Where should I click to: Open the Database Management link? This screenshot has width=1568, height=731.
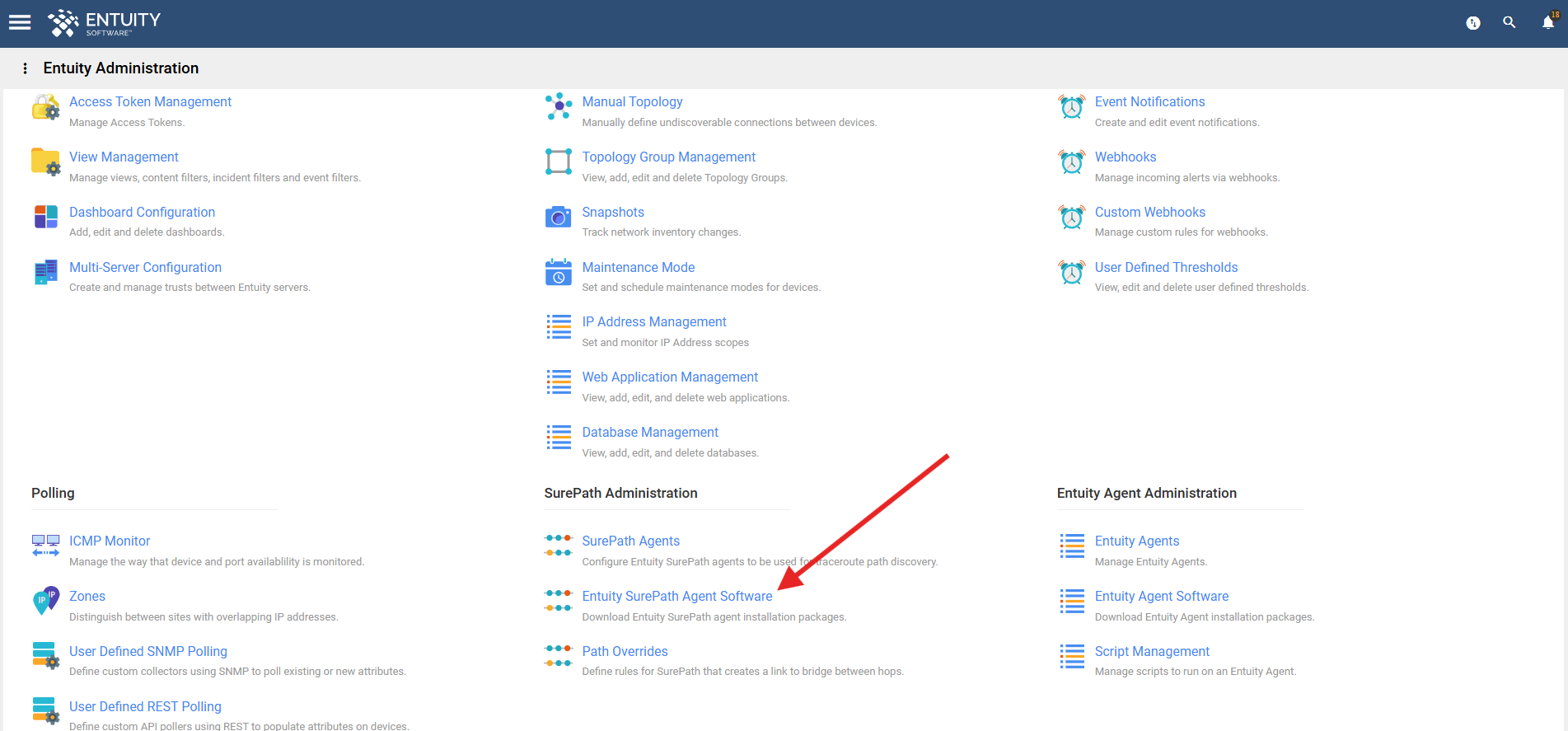pyautogui.click(x=650, y=432)
